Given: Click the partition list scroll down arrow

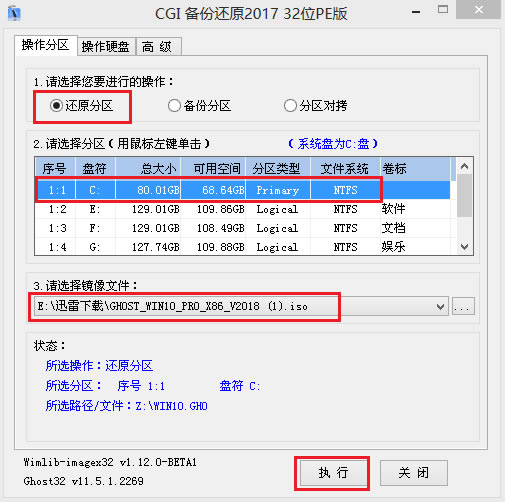Looking at the screenshot, I should 465,247.
